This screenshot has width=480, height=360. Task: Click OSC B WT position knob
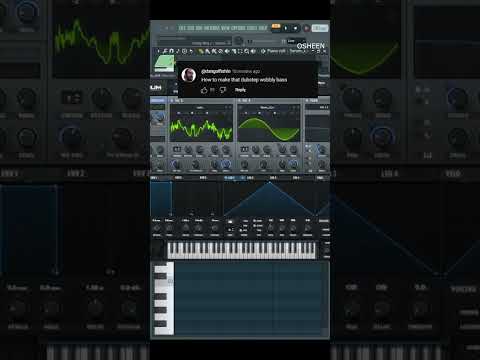[x=244, y=164]
